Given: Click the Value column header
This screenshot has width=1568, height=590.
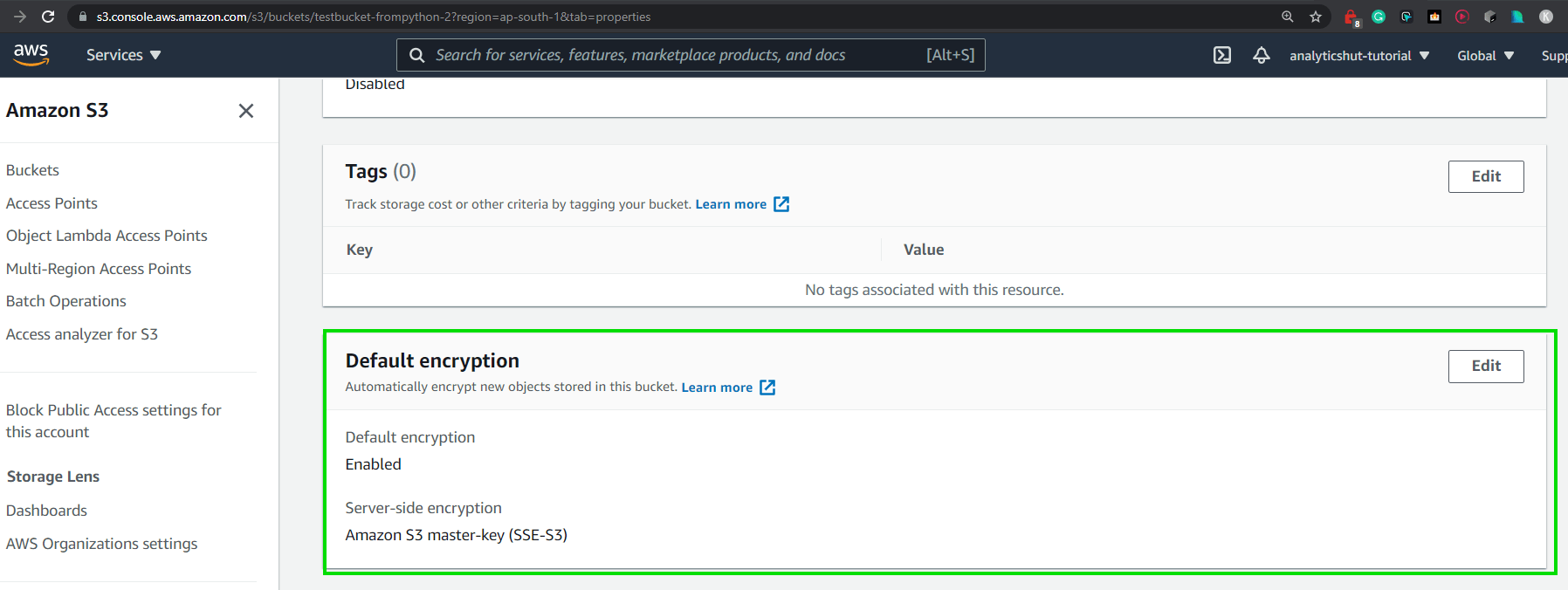Looking at the screenshot, I should point(924,250).
